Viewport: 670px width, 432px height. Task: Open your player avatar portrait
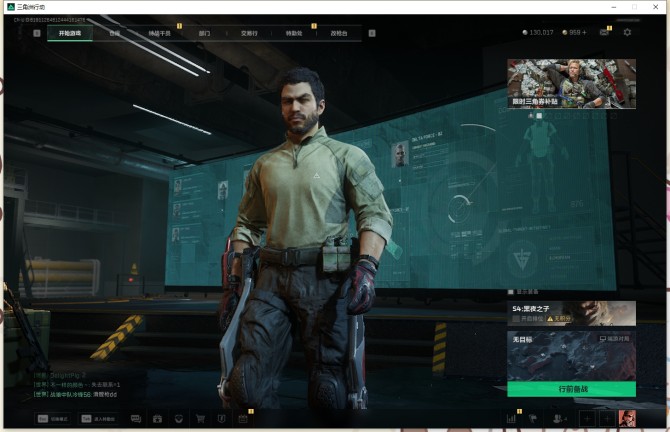(x=627, y=419)
